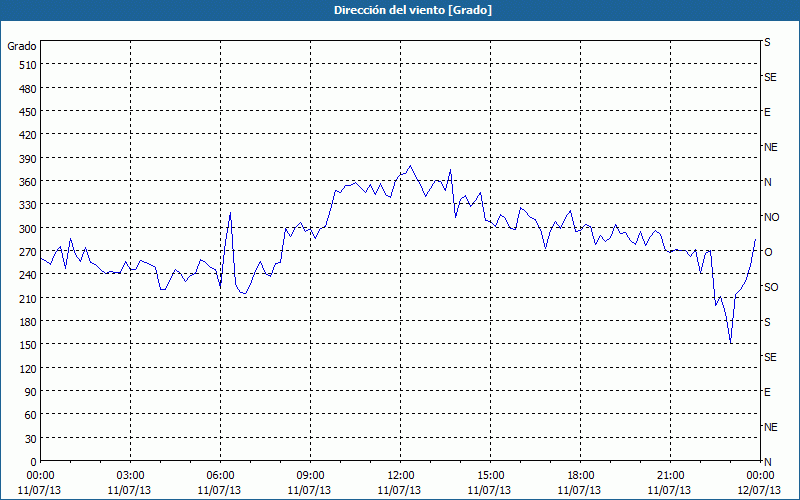Click the 60 degree axis label
Viewport: 800px width, 500px height.
(31, 415)
